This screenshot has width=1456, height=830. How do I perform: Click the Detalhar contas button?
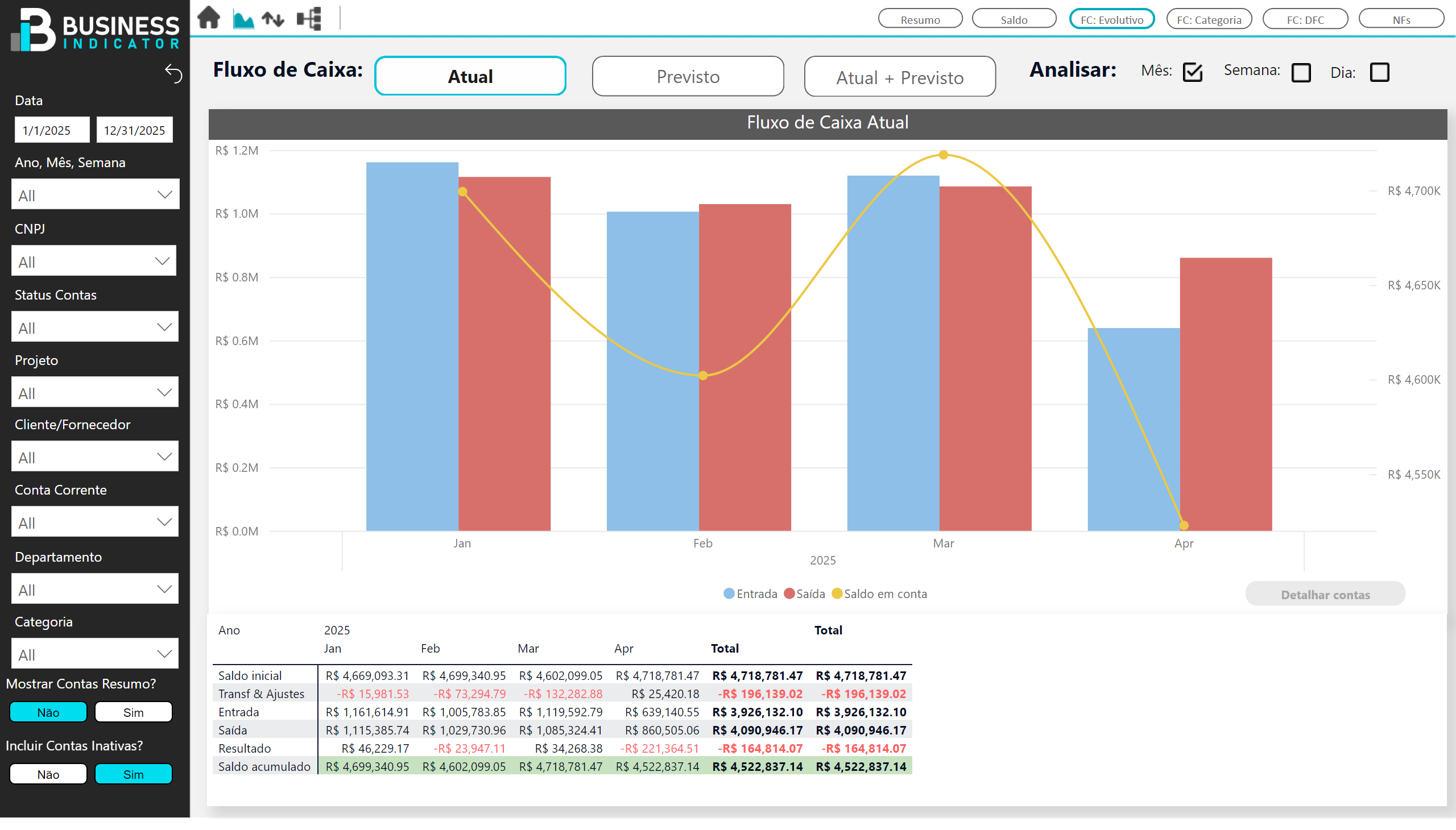coord(1324,595)
